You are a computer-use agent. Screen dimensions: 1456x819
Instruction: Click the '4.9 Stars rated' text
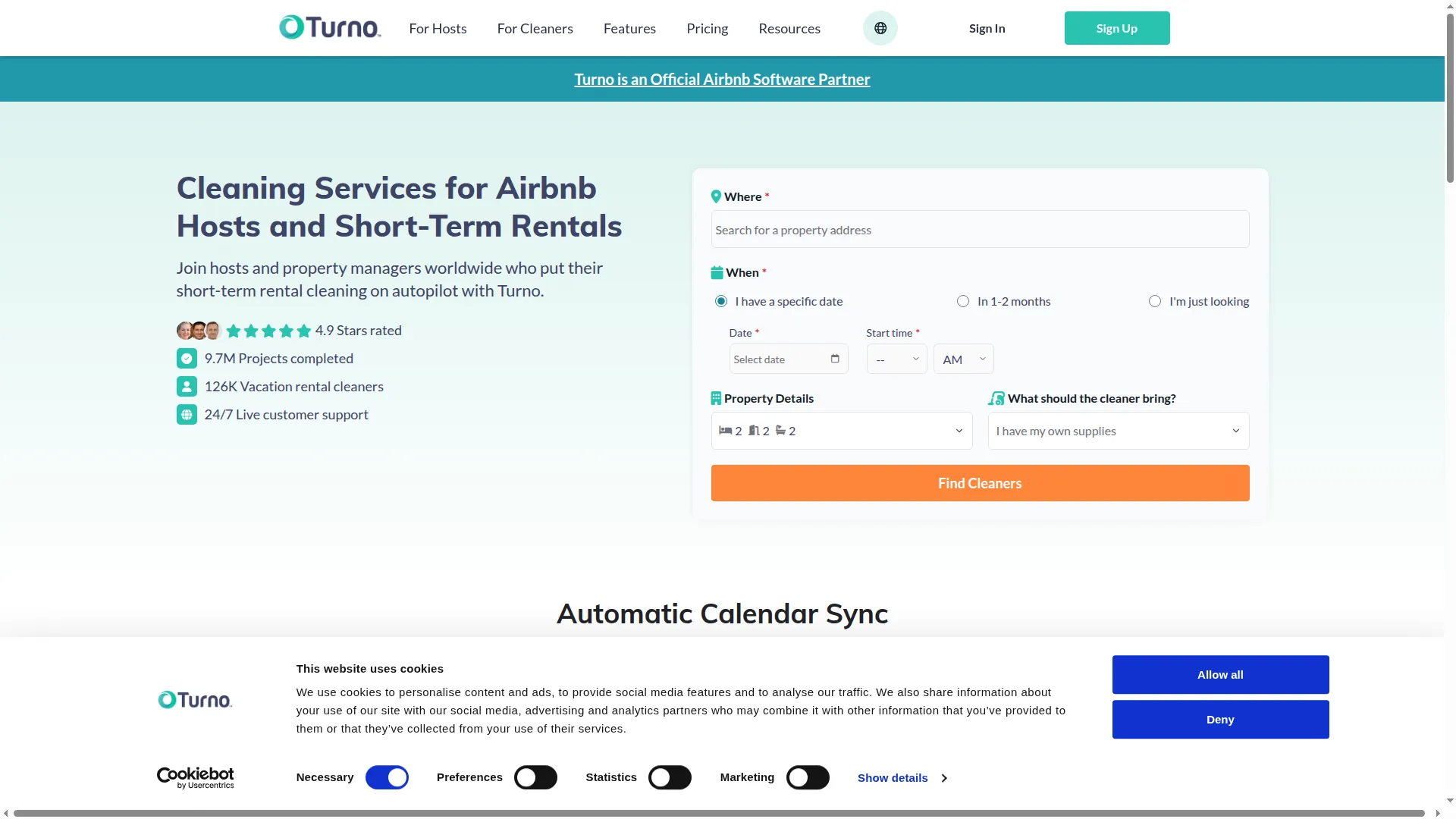point(359,331)
